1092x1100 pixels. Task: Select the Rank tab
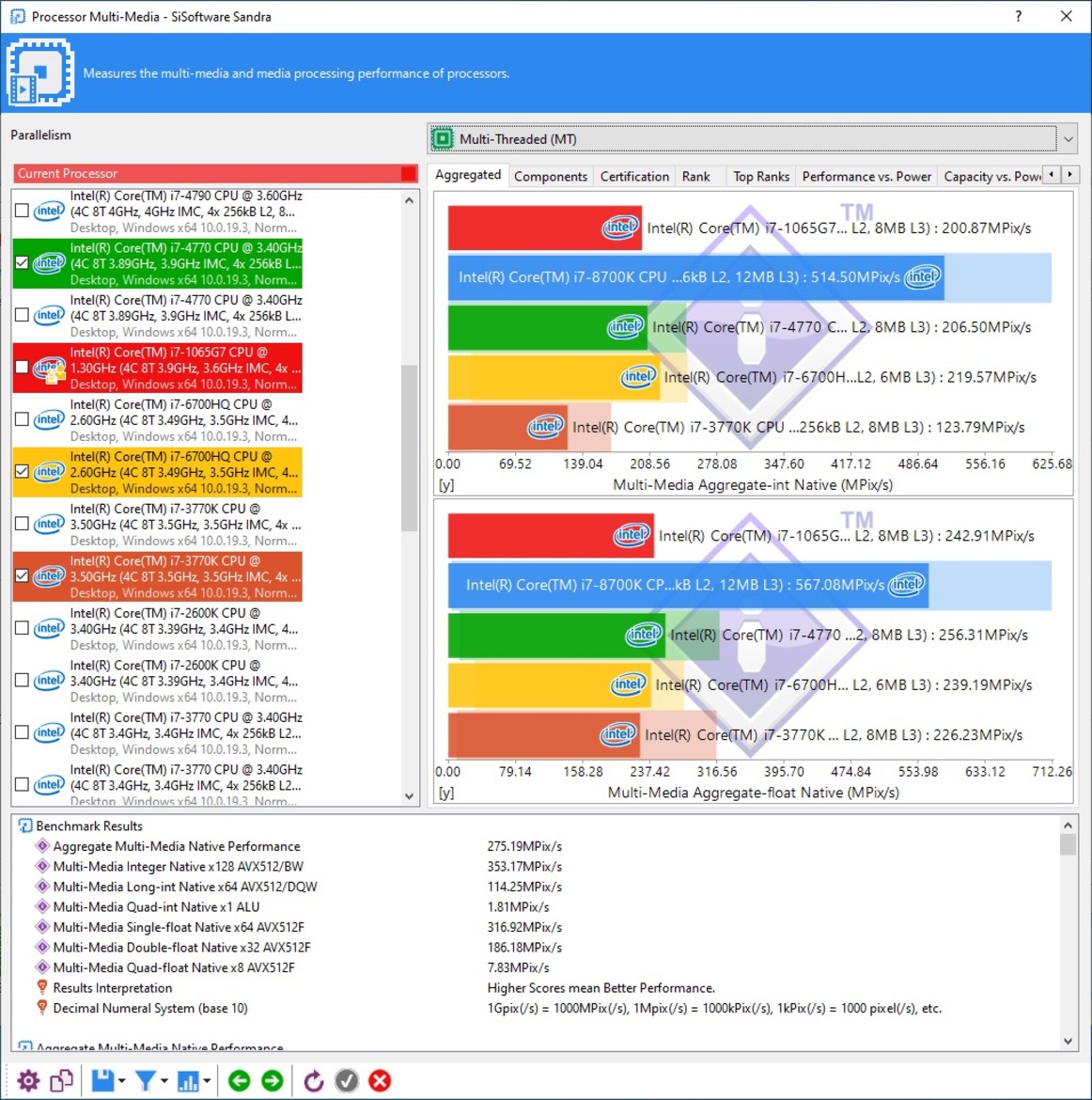pyautogui.click(x=695, y=176)
